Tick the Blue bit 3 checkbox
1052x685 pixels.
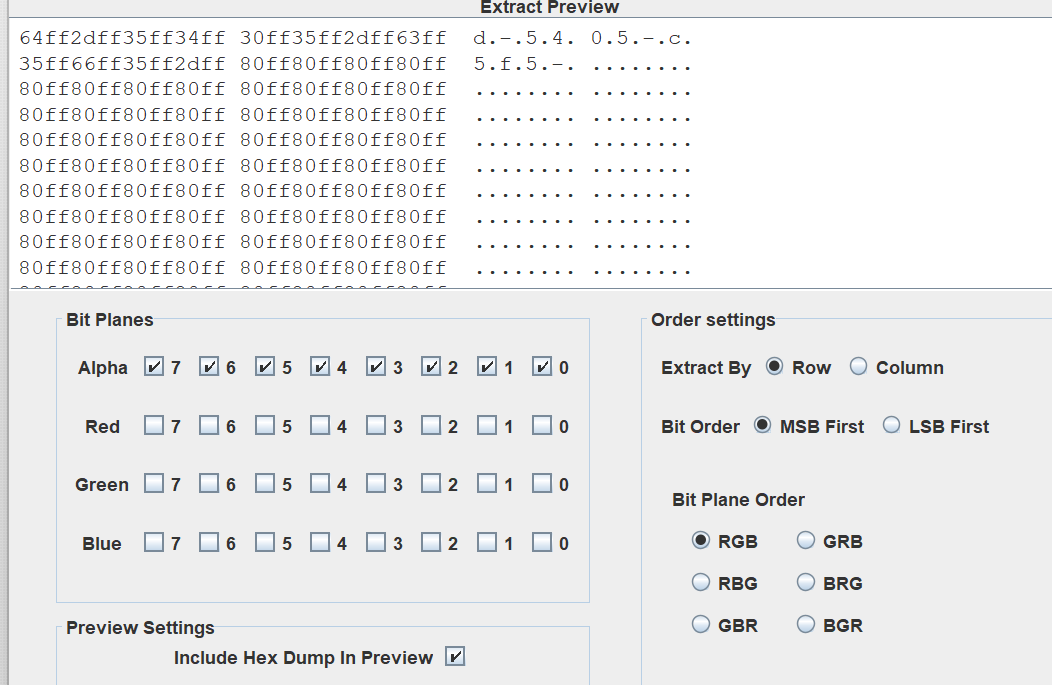point(376,543)
